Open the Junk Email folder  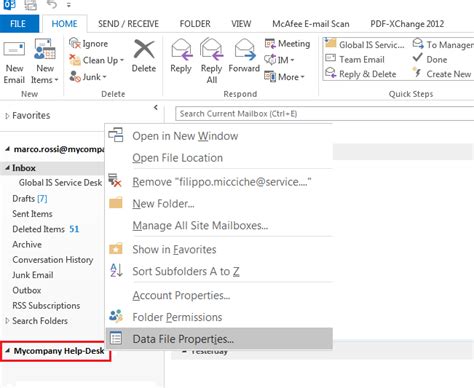pyautogui.click(x=33, y=275)
